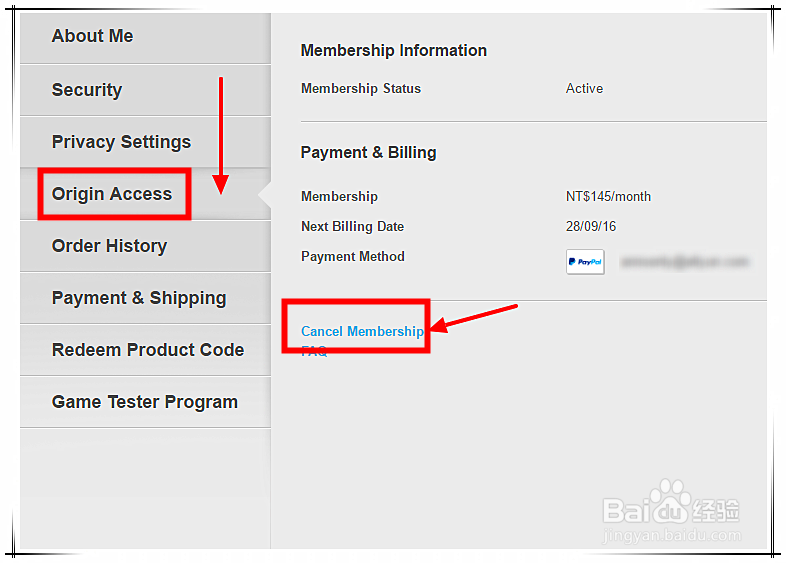Open the FAQ link below Cancel Membership

[x=314, y=352]
